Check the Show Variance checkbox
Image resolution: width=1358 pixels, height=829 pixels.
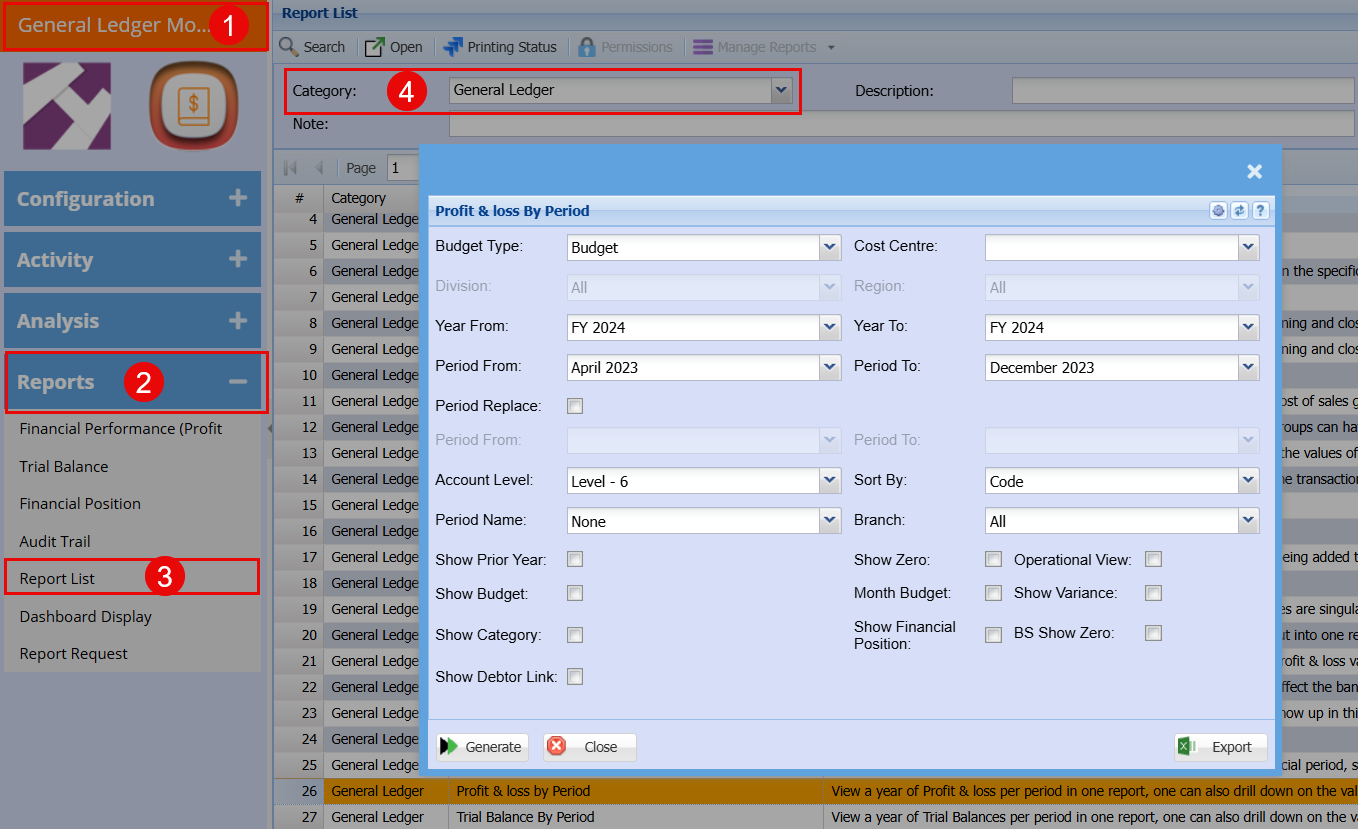click(1153, 593)
